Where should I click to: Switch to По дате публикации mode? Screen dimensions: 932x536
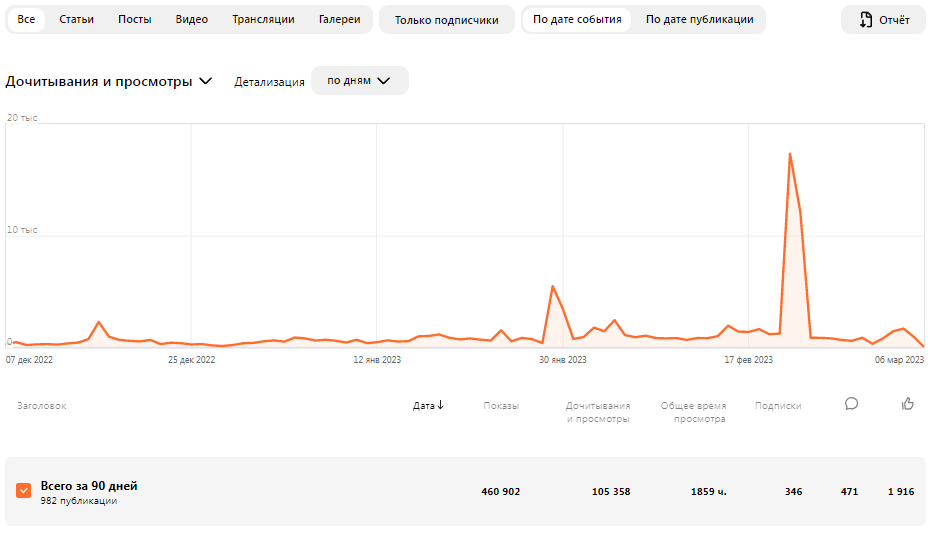pyautogui.click(x=700, y=20)
